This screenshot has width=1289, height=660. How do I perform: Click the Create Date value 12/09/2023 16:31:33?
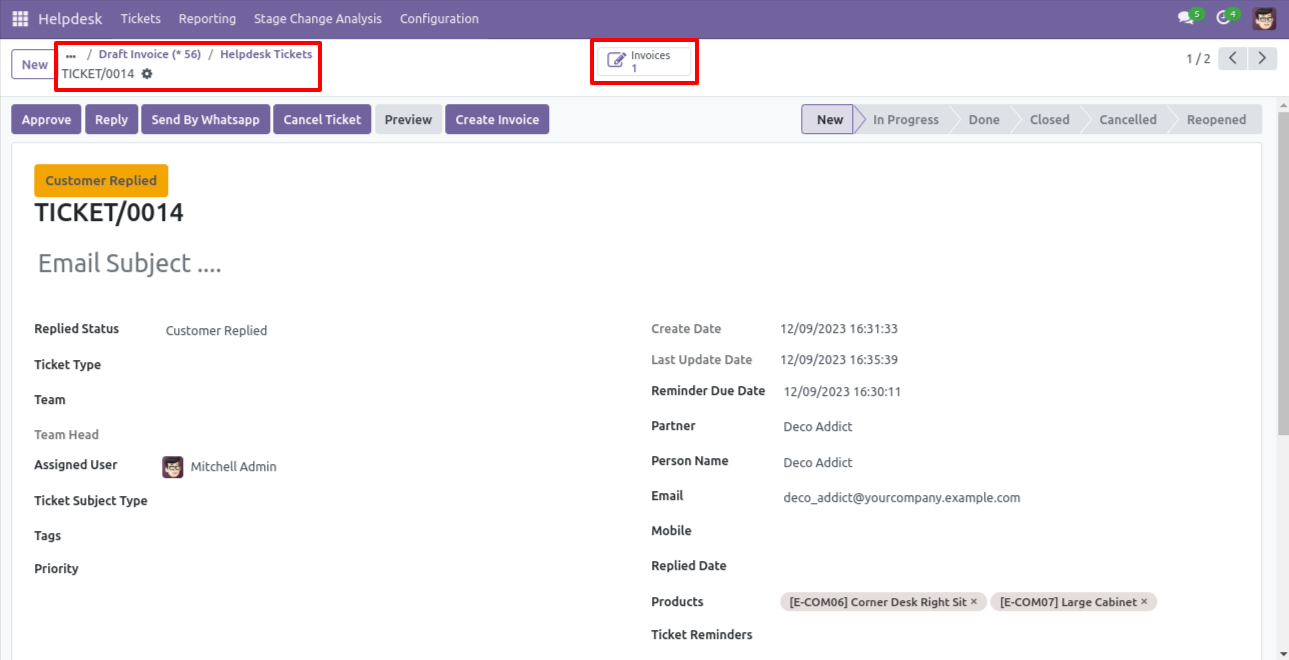pos(839,329)
